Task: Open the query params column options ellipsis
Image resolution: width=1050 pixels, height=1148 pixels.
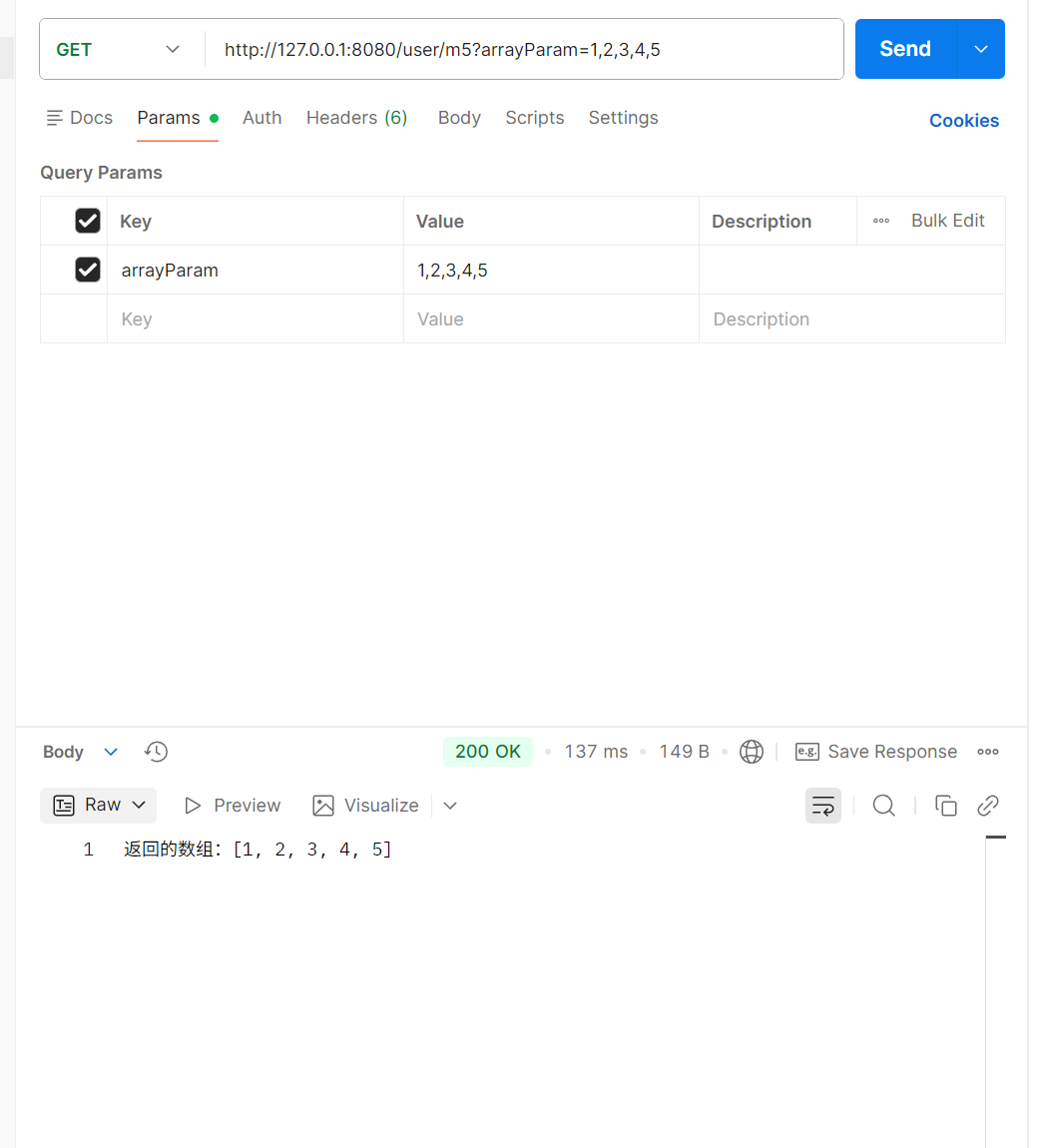Action: point(881,221)
